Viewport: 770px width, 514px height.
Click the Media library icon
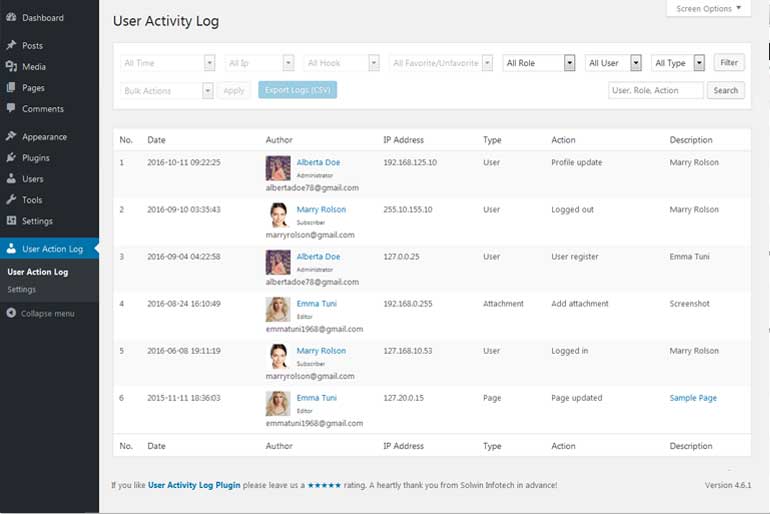tap(11, 66)
